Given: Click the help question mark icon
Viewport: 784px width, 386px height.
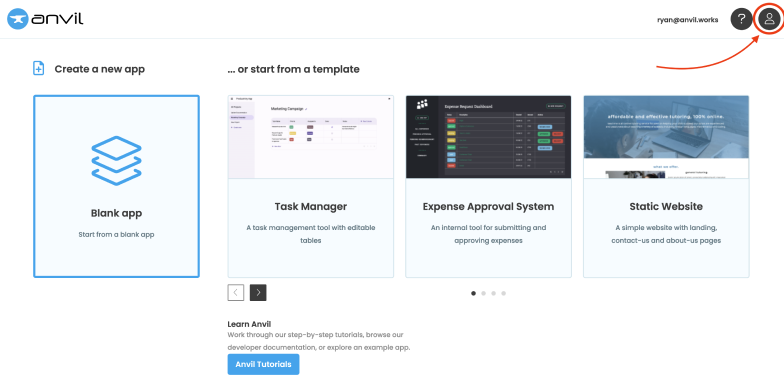Looking at the screenshot, I should 742,20.
